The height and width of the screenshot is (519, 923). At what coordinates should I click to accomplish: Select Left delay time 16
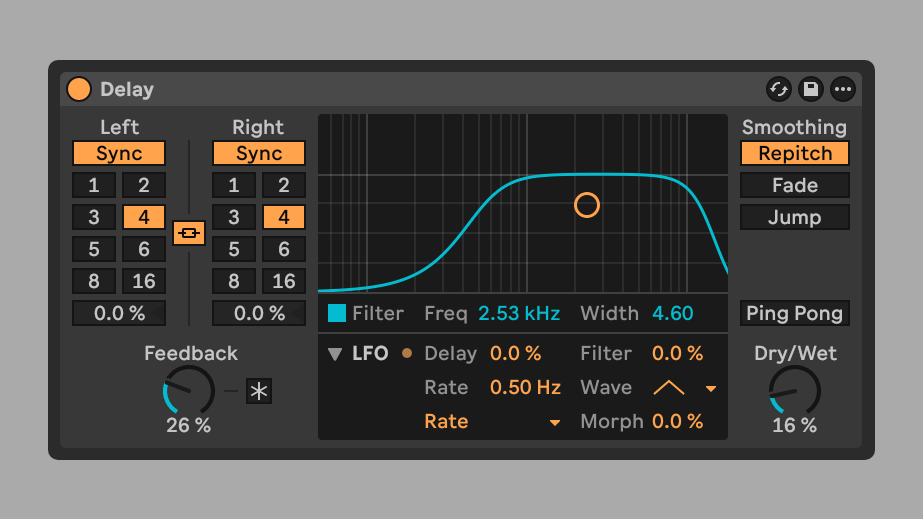144,281
